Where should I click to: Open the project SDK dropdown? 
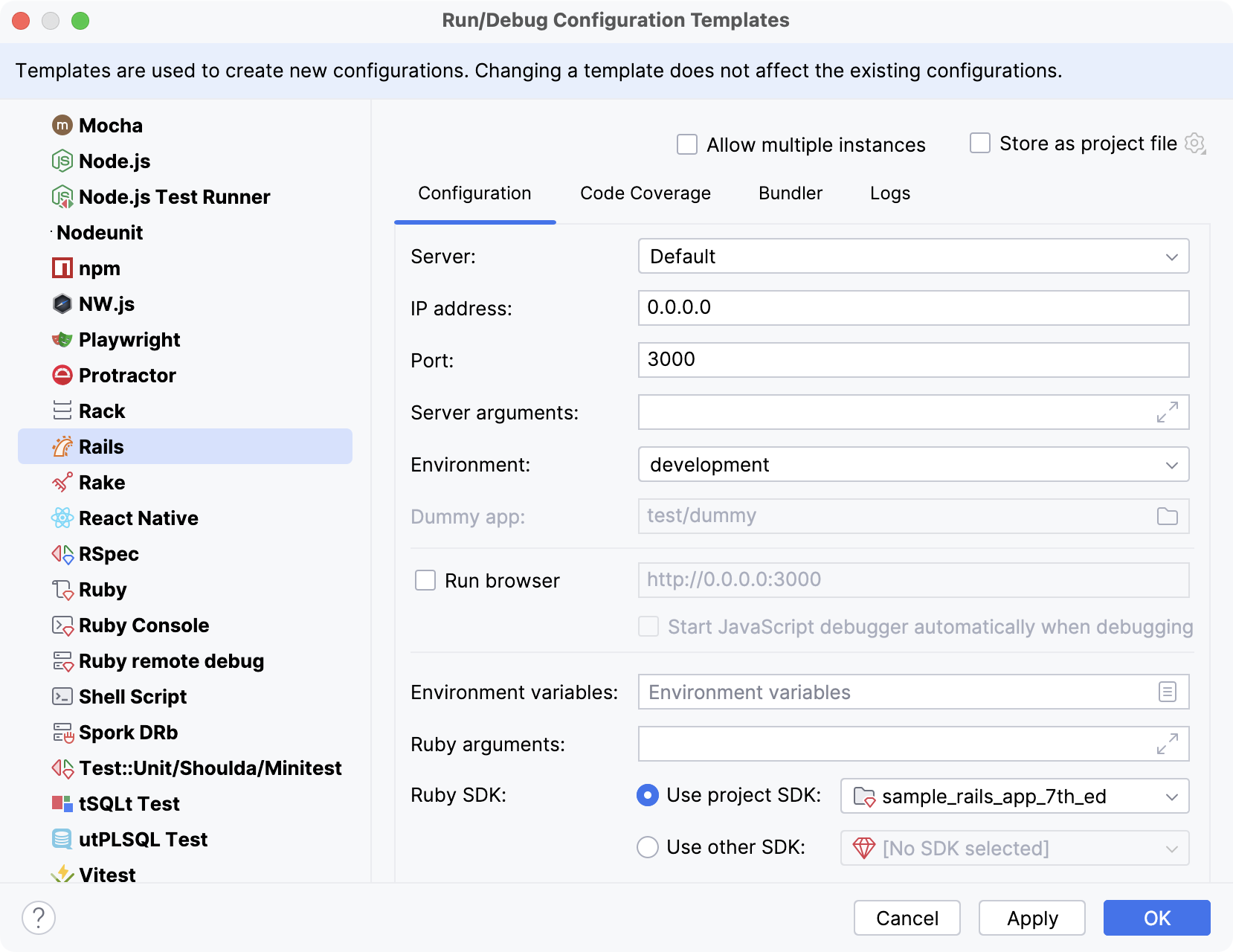point(1172,796)
